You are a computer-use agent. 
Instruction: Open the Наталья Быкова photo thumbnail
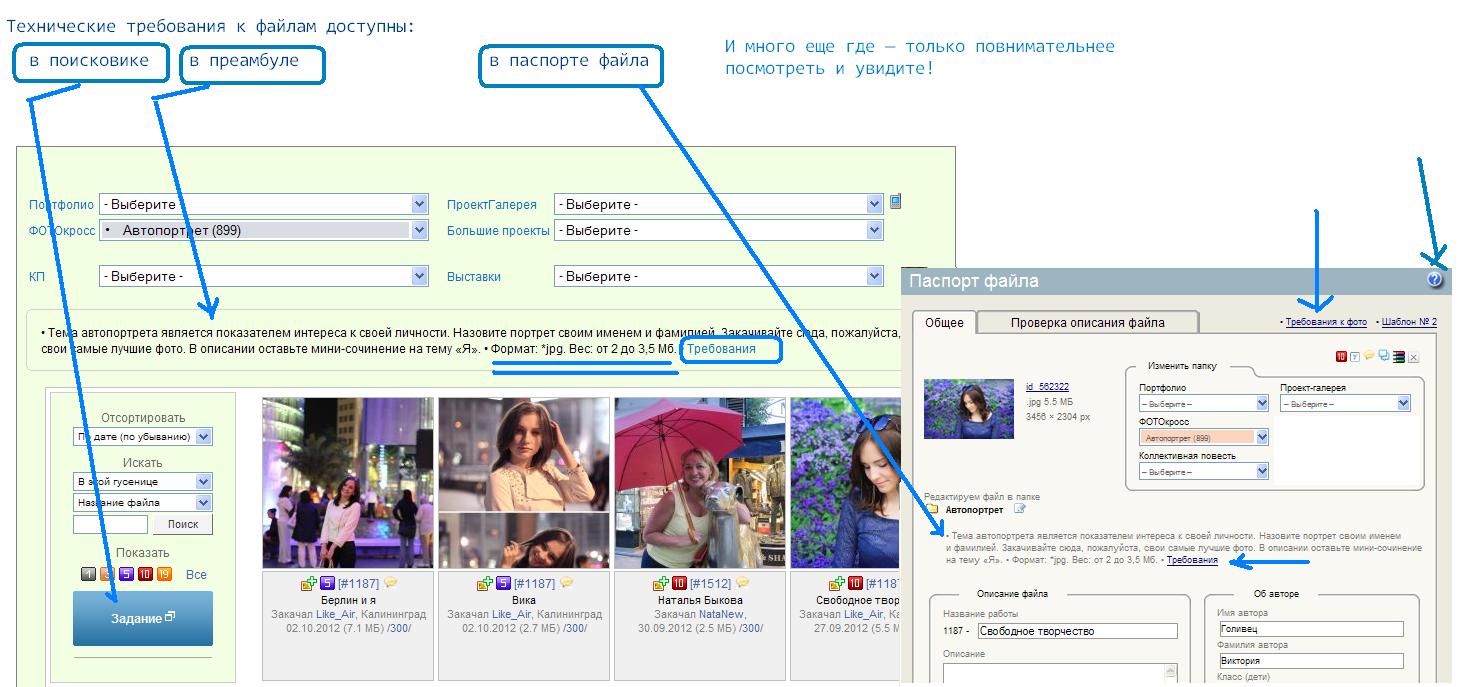tap(699, 483)
